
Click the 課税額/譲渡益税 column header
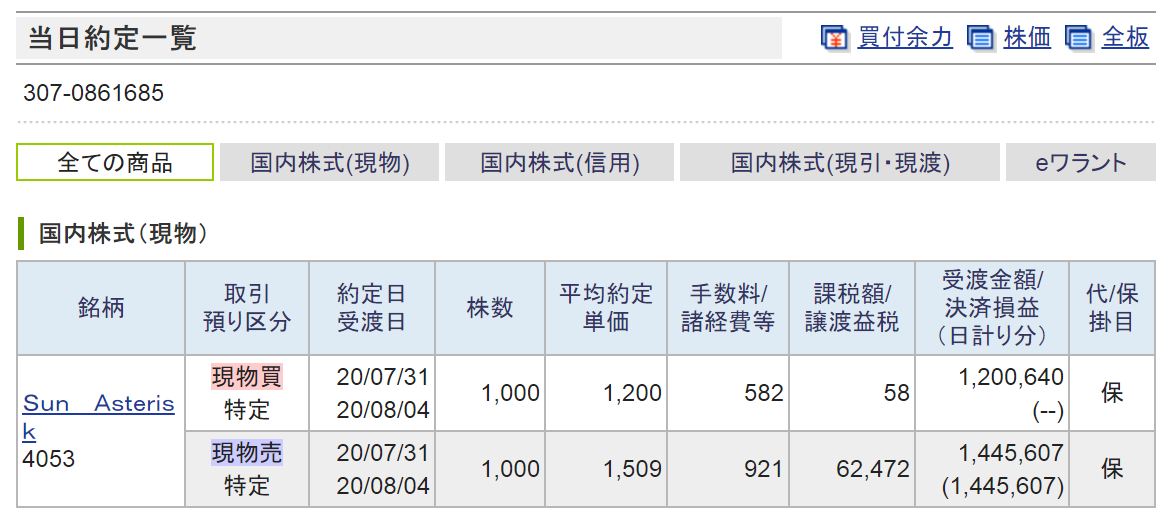852,308
